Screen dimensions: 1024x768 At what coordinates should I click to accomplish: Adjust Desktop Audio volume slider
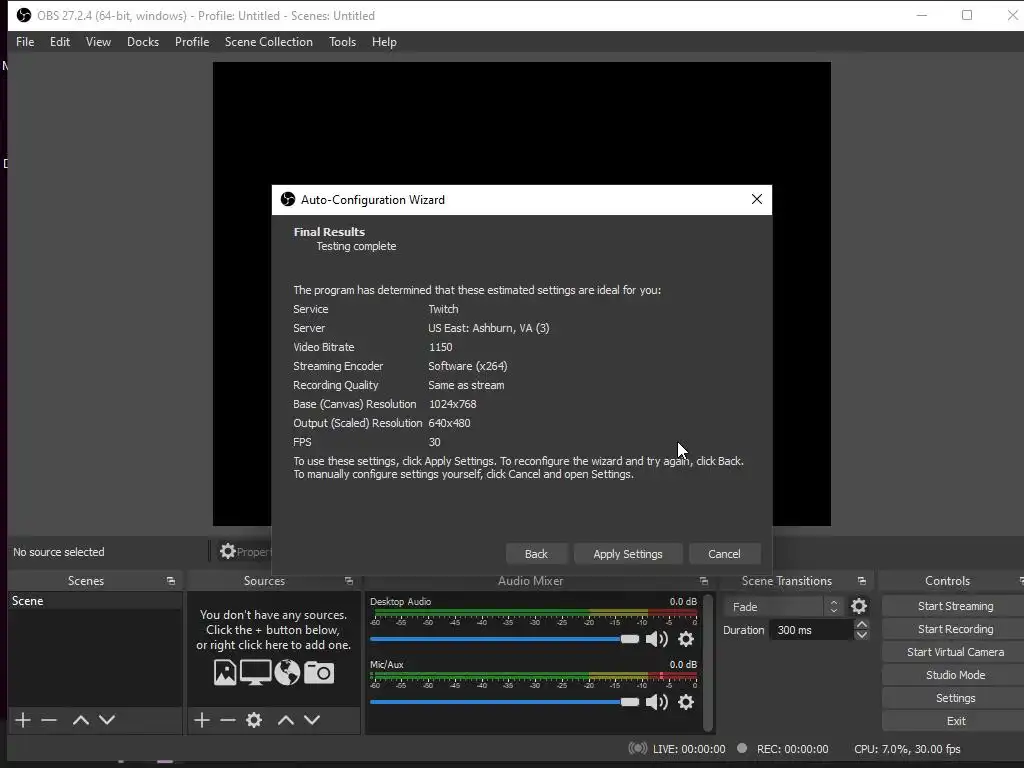coord(504,639)
